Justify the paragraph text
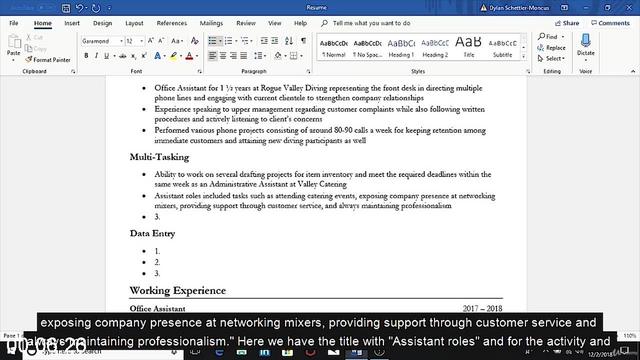 [x=244, y=56]
